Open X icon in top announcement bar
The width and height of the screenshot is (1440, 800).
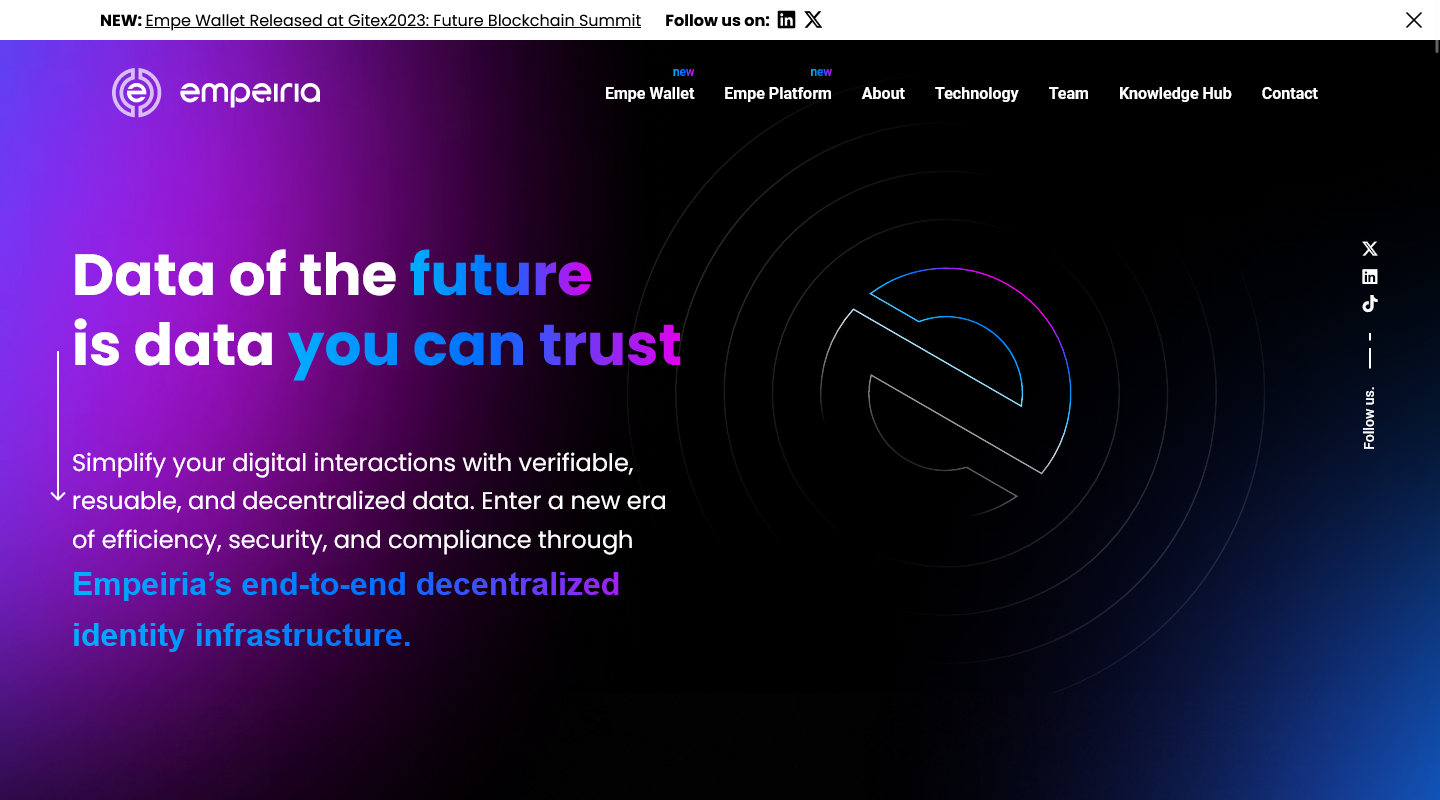click(x=813, y=19)
